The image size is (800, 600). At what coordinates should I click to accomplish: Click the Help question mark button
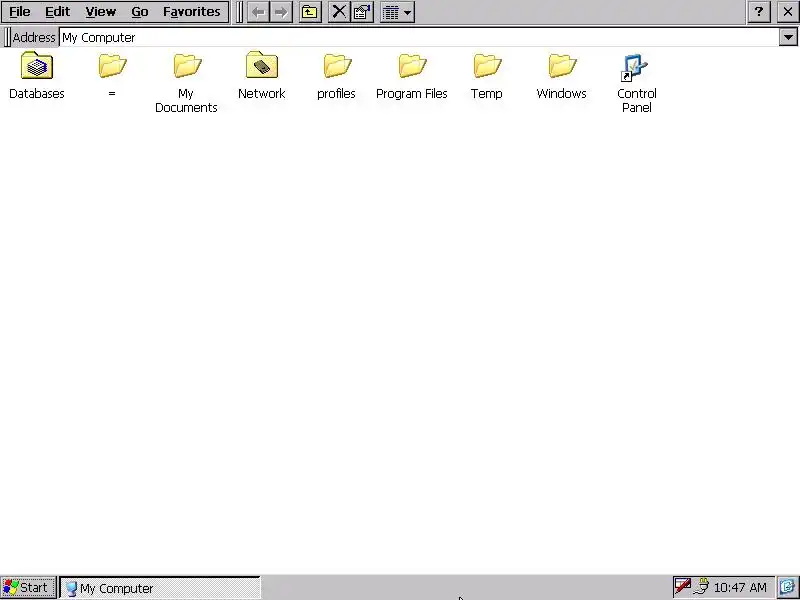coord(759,12)
